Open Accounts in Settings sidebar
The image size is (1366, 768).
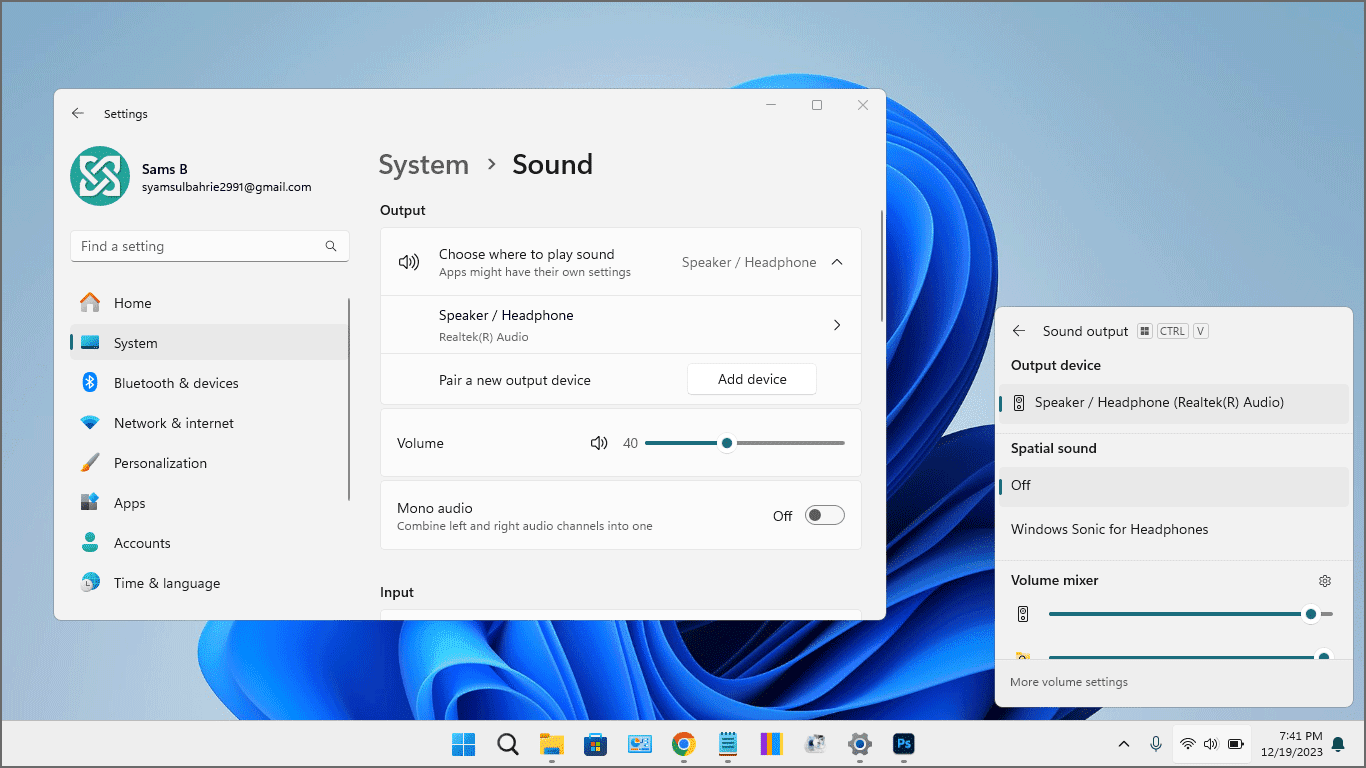[209, 543]
